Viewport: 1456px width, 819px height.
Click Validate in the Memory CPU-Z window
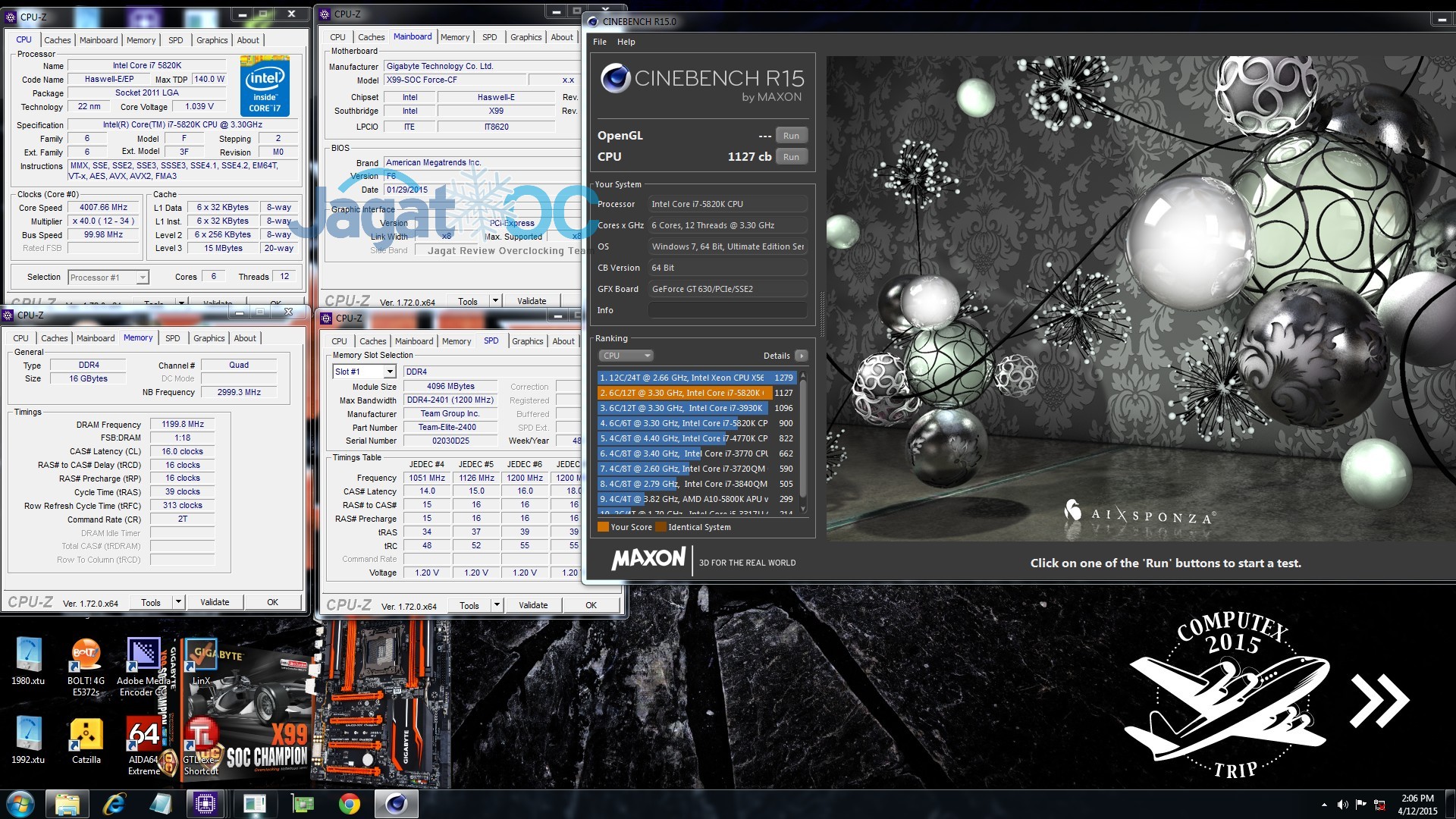tap(215, 602)
